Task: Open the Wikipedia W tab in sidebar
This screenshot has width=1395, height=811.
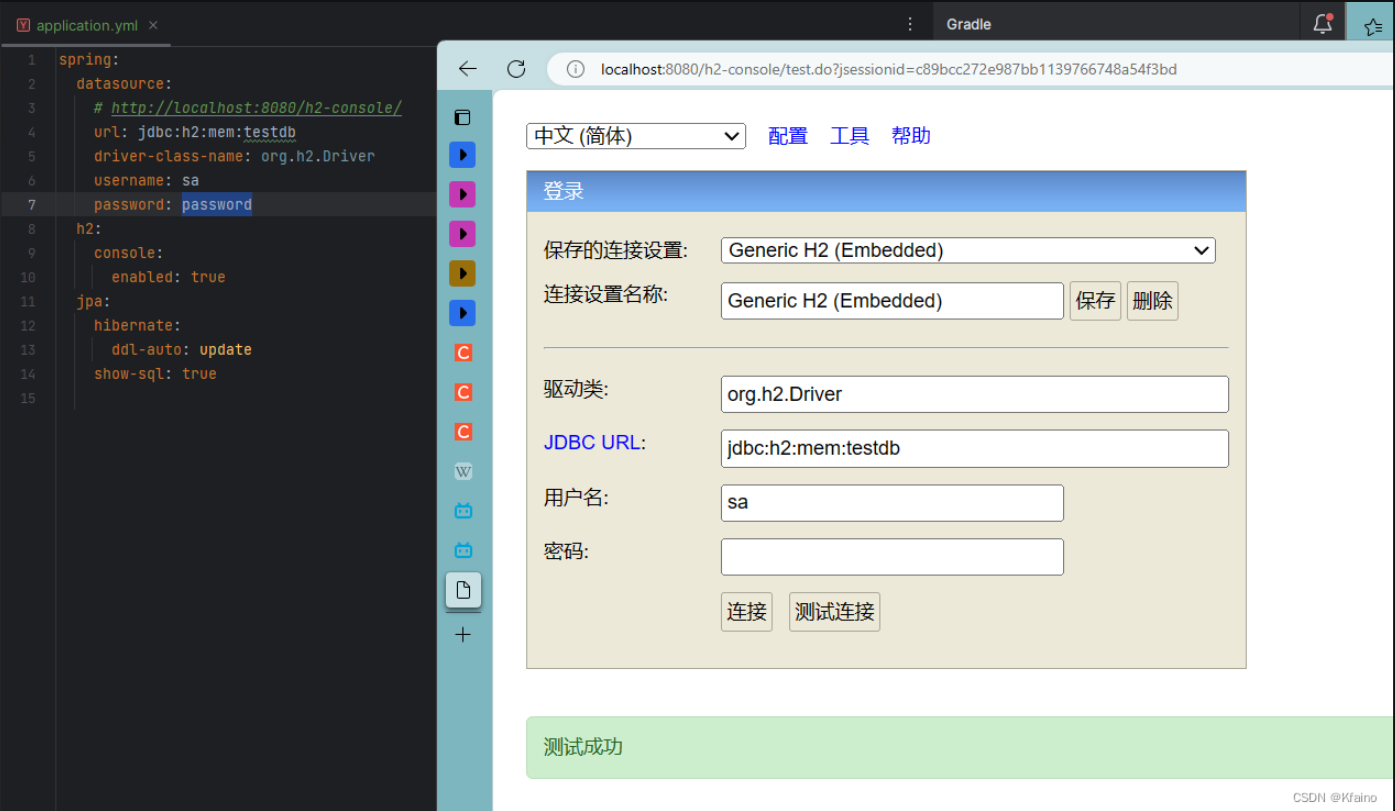Action: tap(462, 471)
